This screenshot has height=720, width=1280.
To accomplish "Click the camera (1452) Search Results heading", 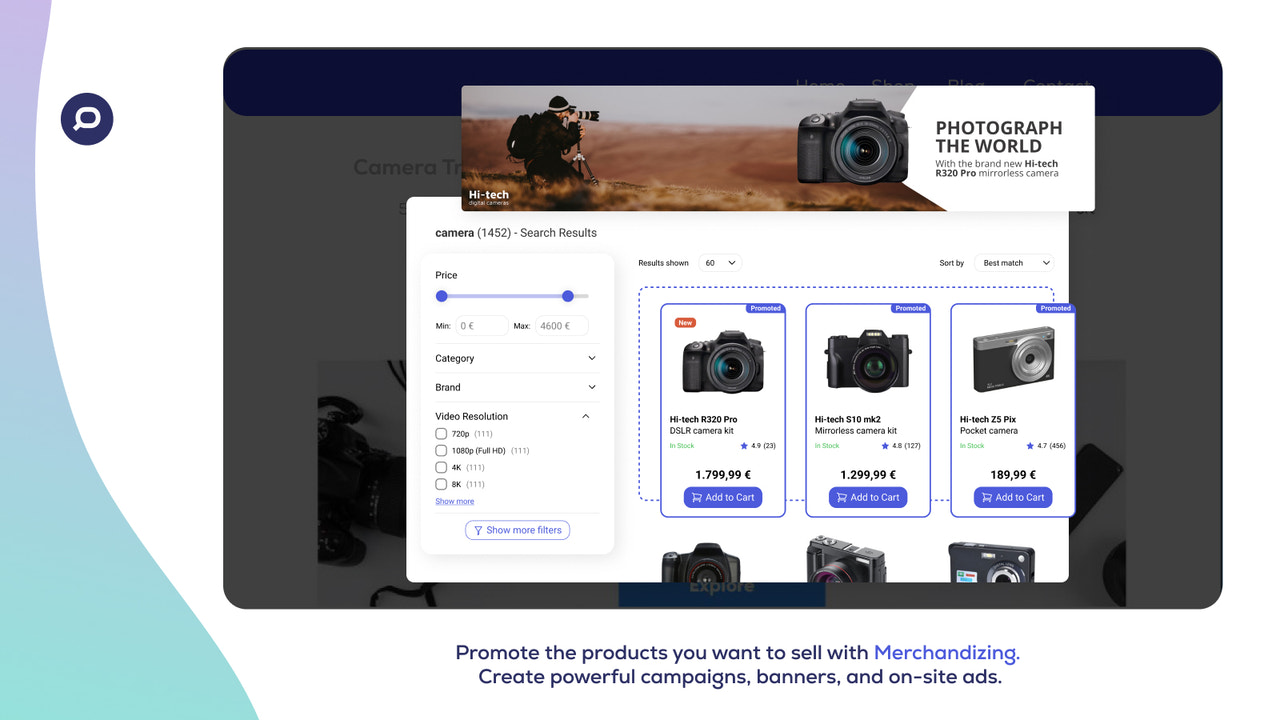I will [x=516, y=233].
